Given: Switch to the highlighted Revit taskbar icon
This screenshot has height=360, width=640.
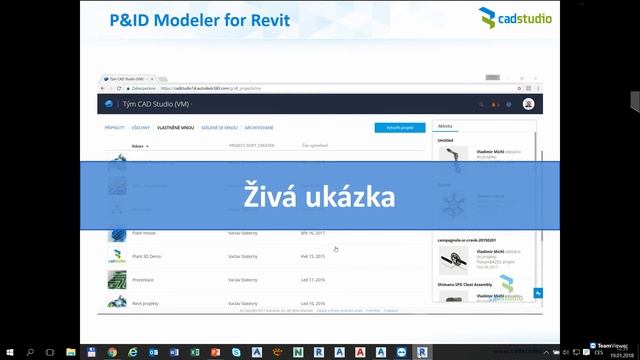Looking at the screenshot, I should tap(422, 352).
